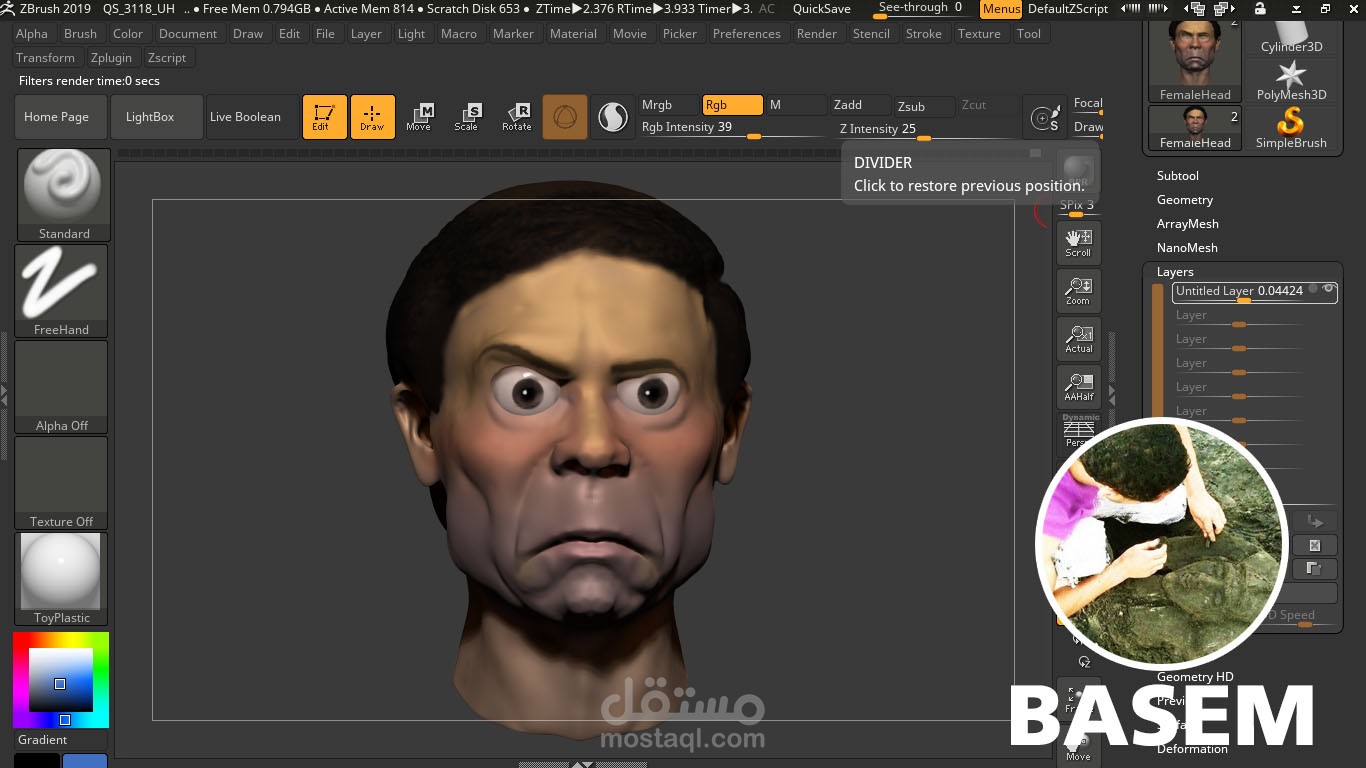Screen dimensions: 1366x768
Task: Click the See-through slider
Action: (x=920, y=9)
